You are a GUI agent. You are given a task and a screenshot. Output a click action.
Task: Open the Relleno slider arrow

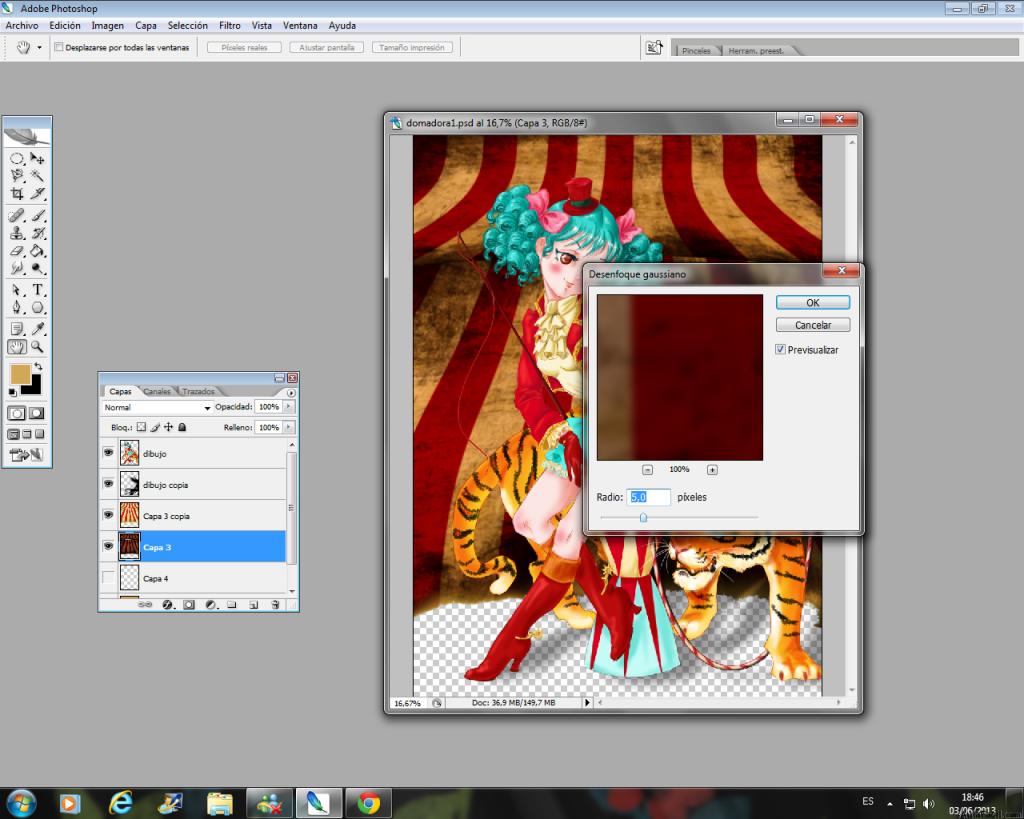click(x=289, y=427)
